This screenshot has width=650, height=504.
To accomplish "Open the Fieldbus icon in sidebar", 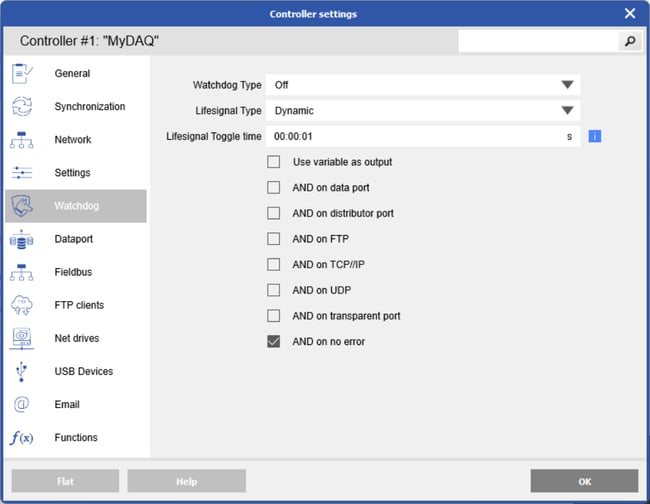I will click(22, 273).
